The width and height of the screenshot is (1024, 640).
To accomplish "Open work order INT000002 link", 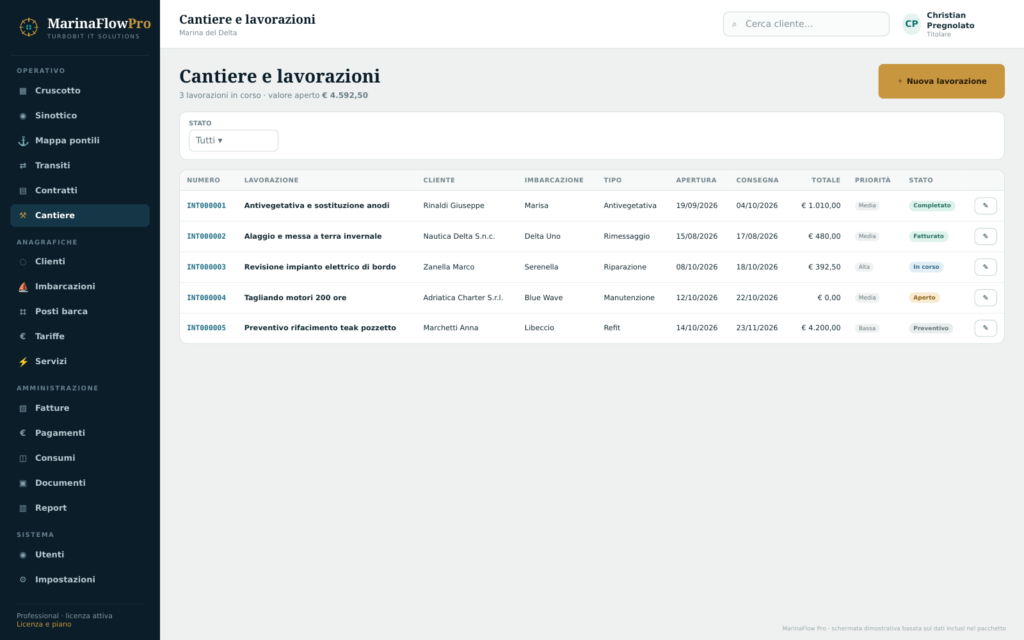I will [206, 236].
